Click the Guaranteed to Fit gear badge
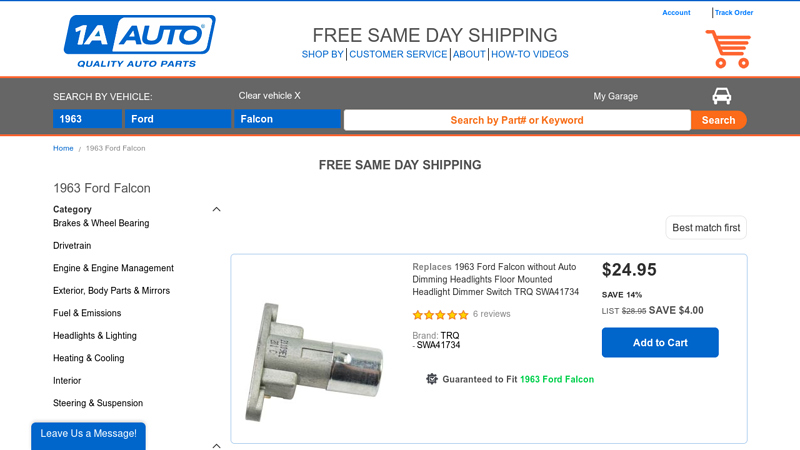Viewport: 800px width, 450px height. click(432, 379)
